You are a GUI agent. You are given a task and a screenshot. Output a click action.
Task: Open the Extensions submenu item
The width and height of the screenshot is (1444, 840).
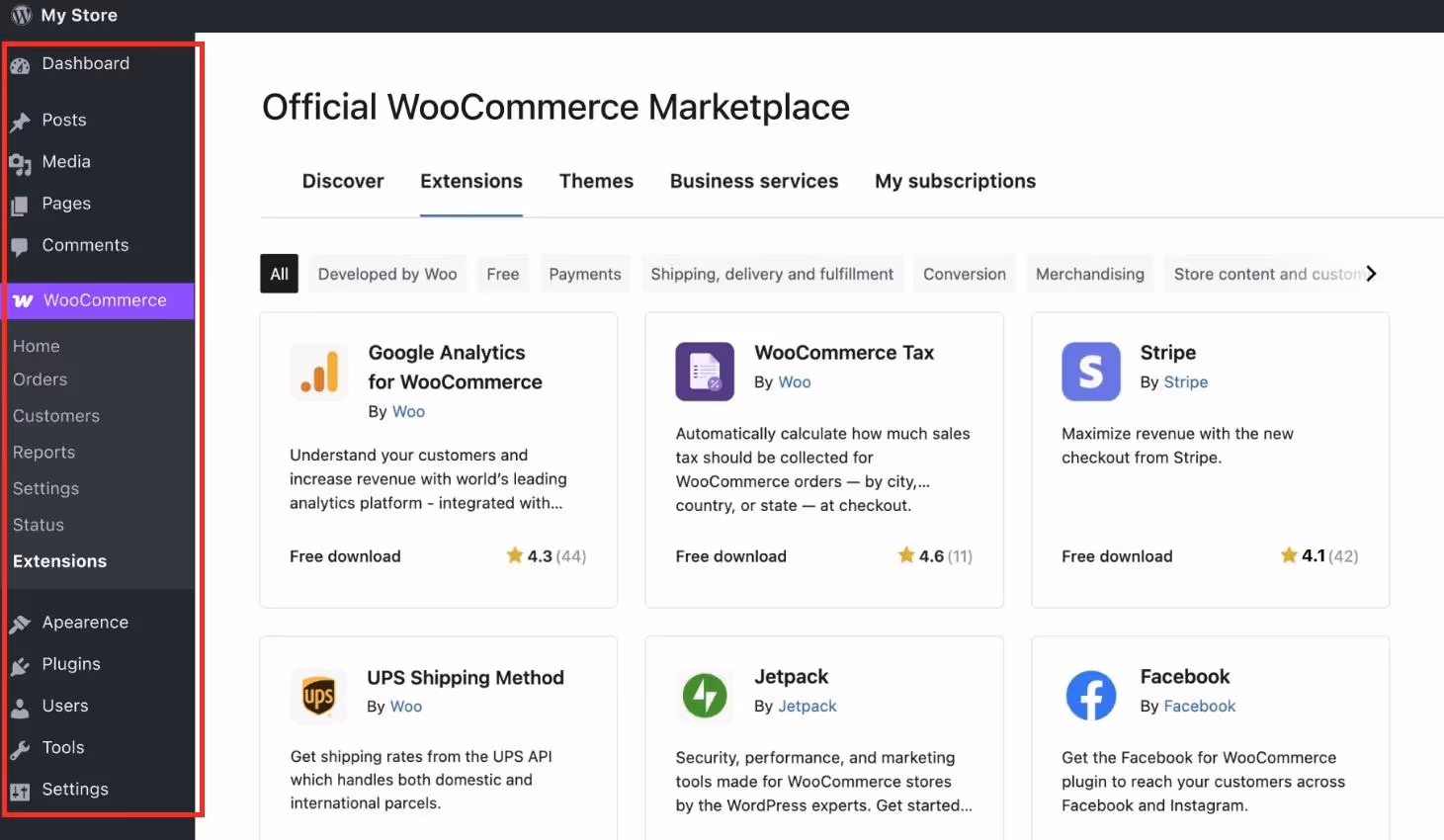59,561
